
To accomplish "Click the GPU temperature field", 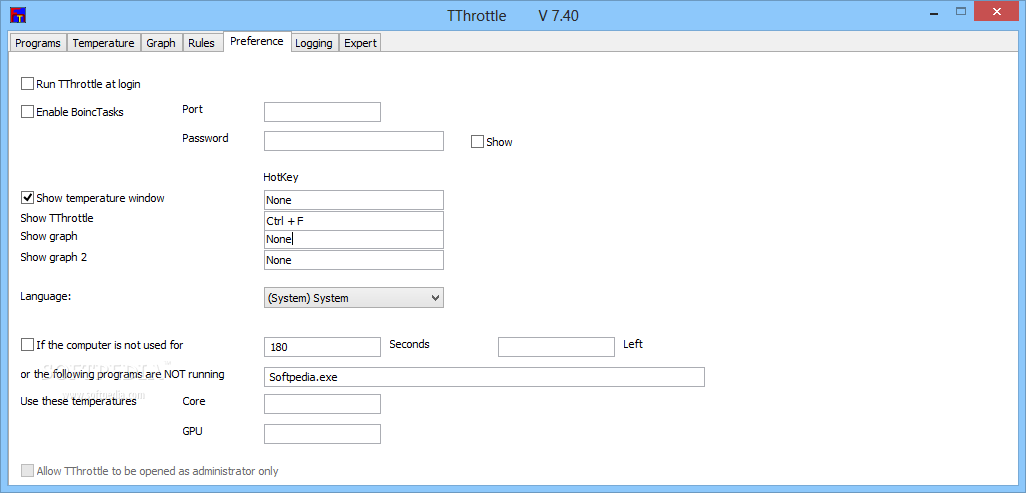I will pyautogui.click(x=322, y=434).
